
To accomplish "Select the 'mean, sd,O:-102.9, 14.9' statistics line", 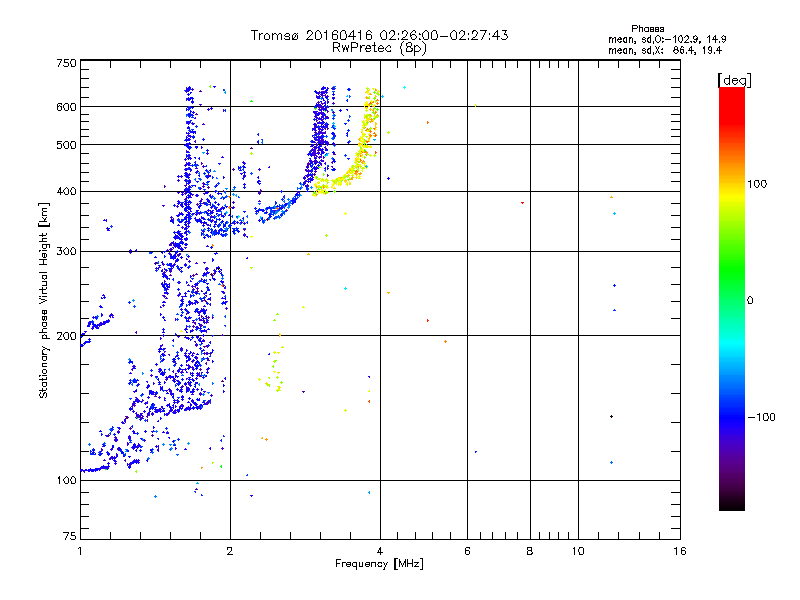I will pyautogui.click(x=667, y=39).
